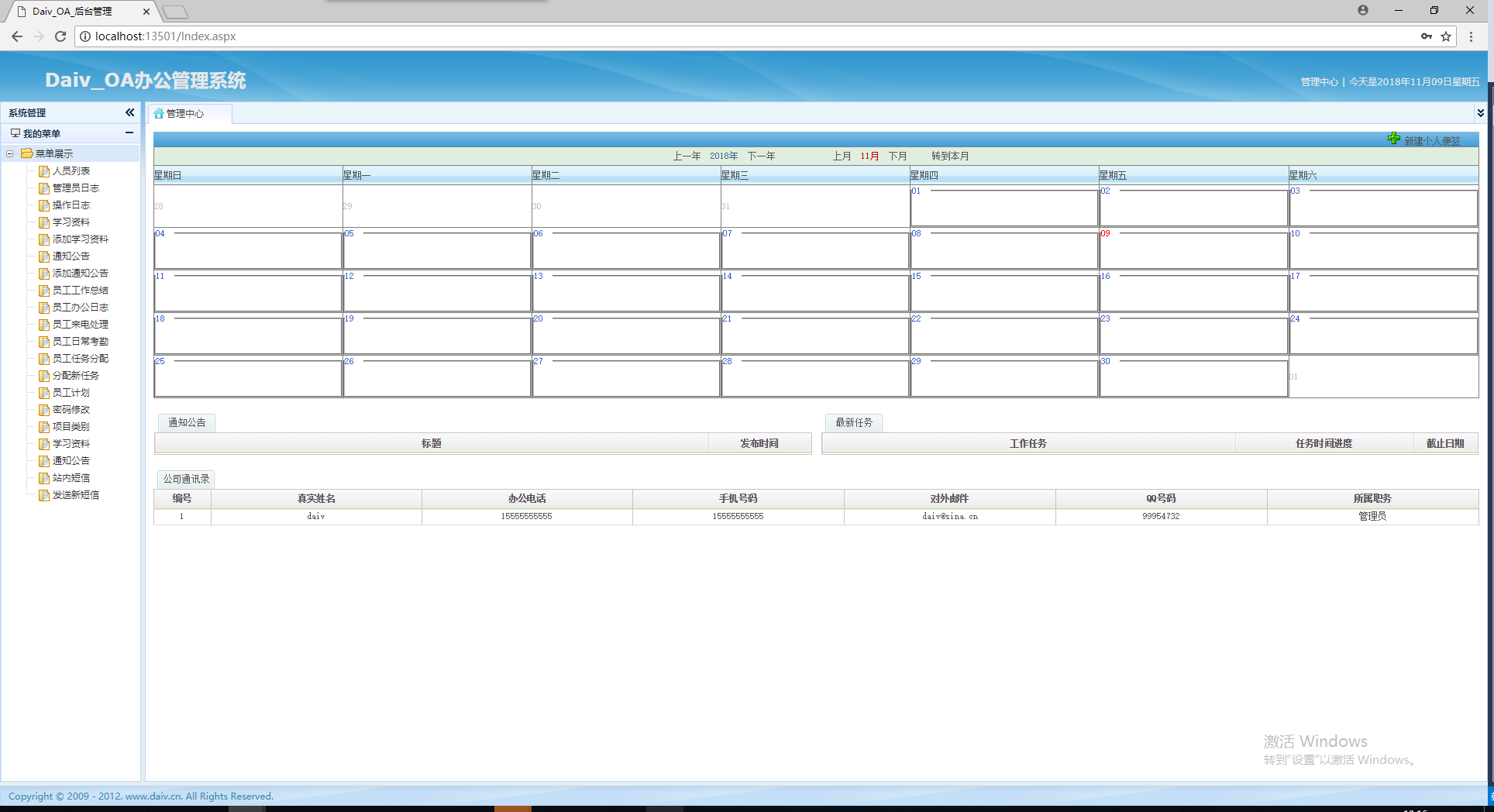
Task: Click the folder icon of 菜单展示
Action: pyautogui.click(x=27, y=153)
